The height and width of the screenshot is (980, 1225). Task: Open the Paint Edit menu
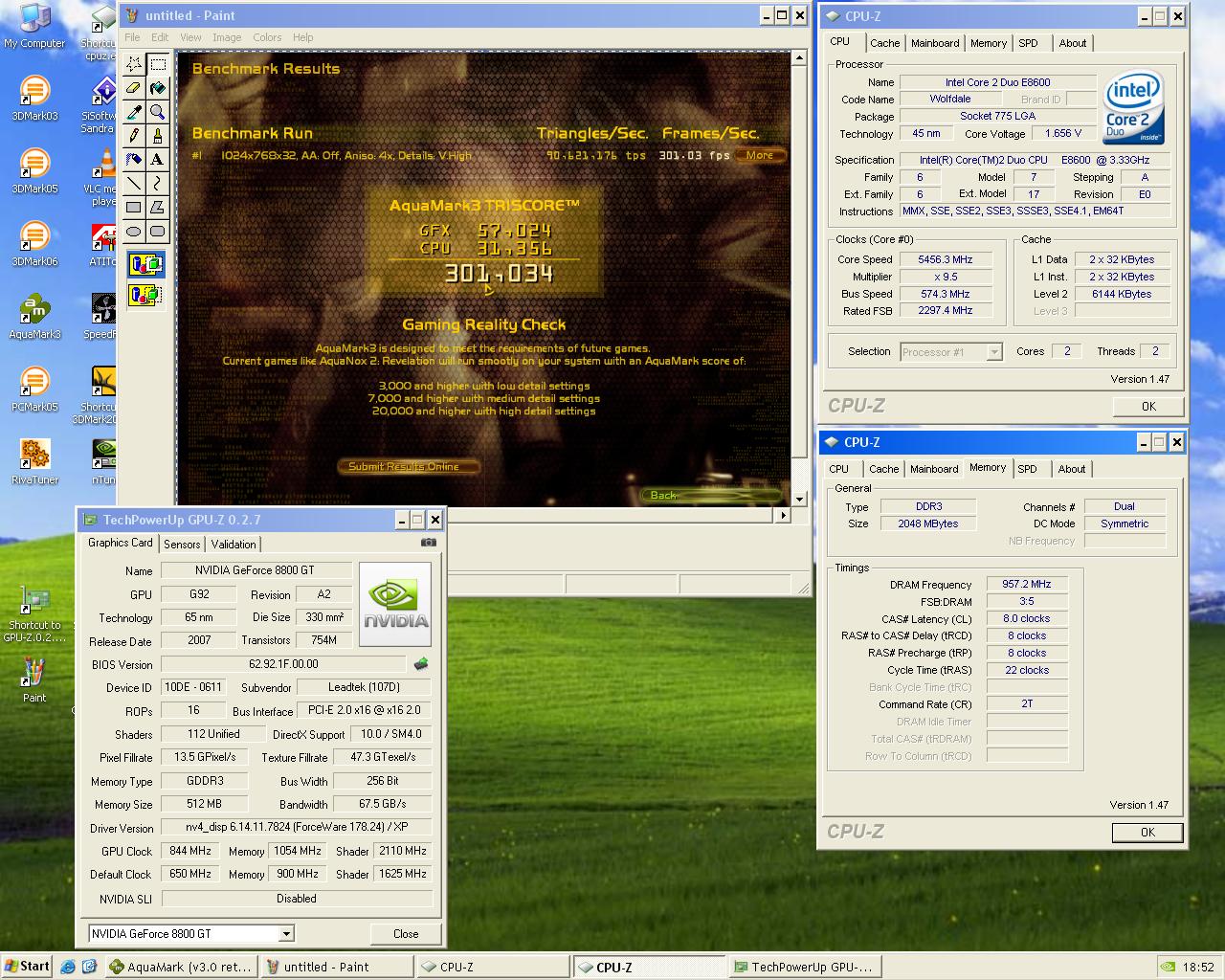click(x=160, y=37)
